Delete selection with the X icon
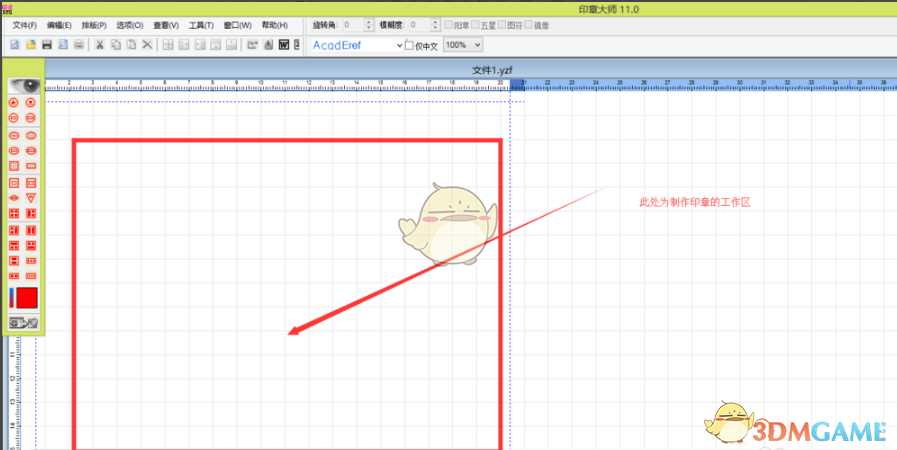Screen dimensions: 897x450 (148, 45)
